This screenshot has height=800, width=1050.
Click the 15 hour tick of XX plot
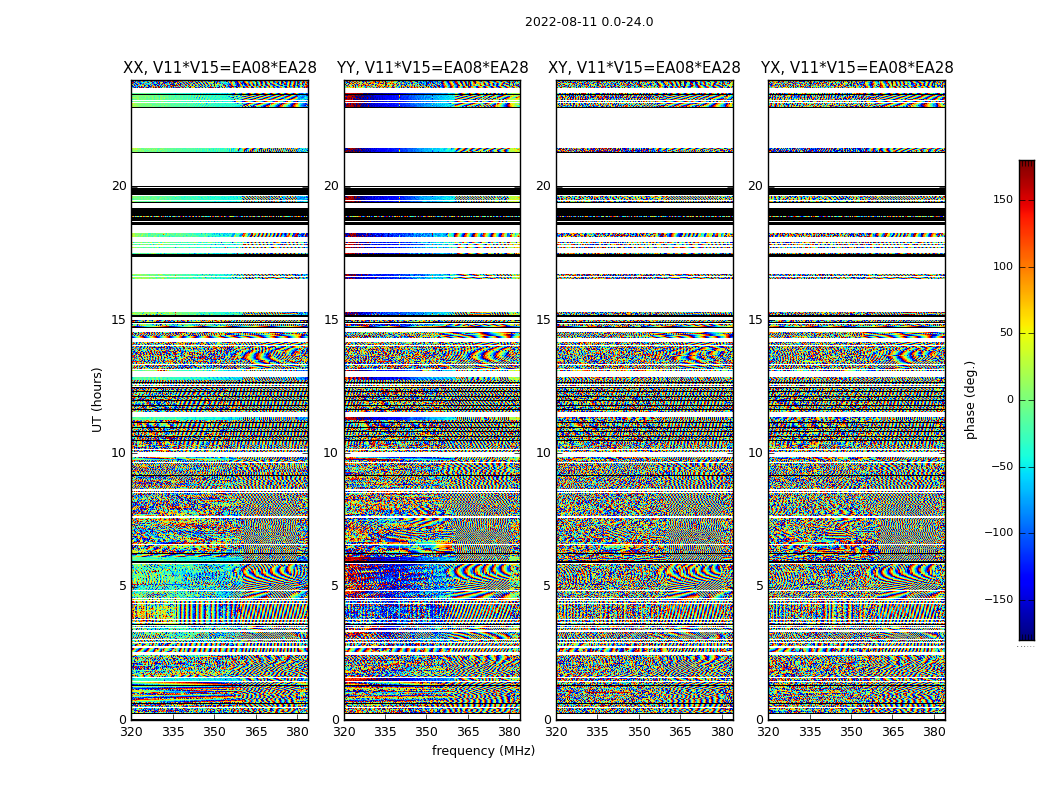[119, 319]
